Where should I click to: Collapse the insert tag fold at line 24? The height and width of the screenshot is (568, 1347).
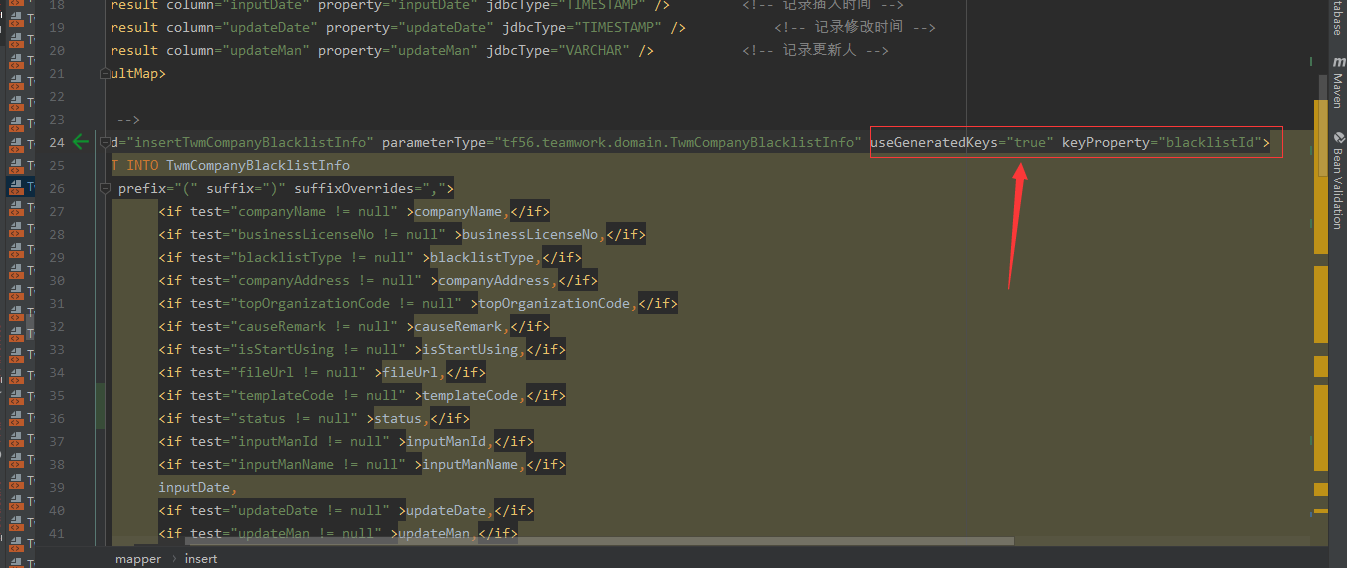103,142
